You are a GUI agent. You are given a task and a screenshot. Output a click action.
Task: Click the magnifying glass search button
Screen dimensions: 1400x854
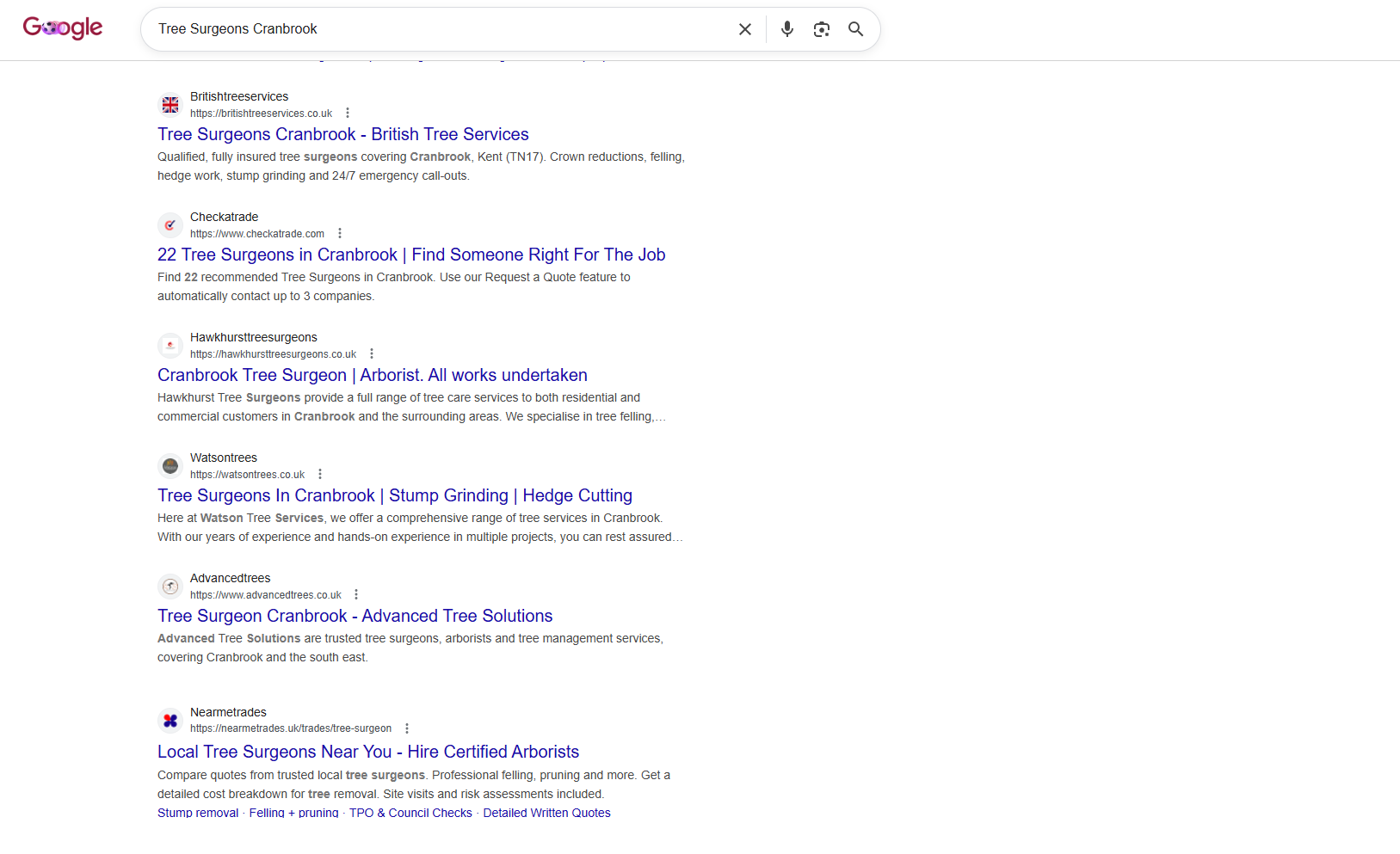coord(856,29)
